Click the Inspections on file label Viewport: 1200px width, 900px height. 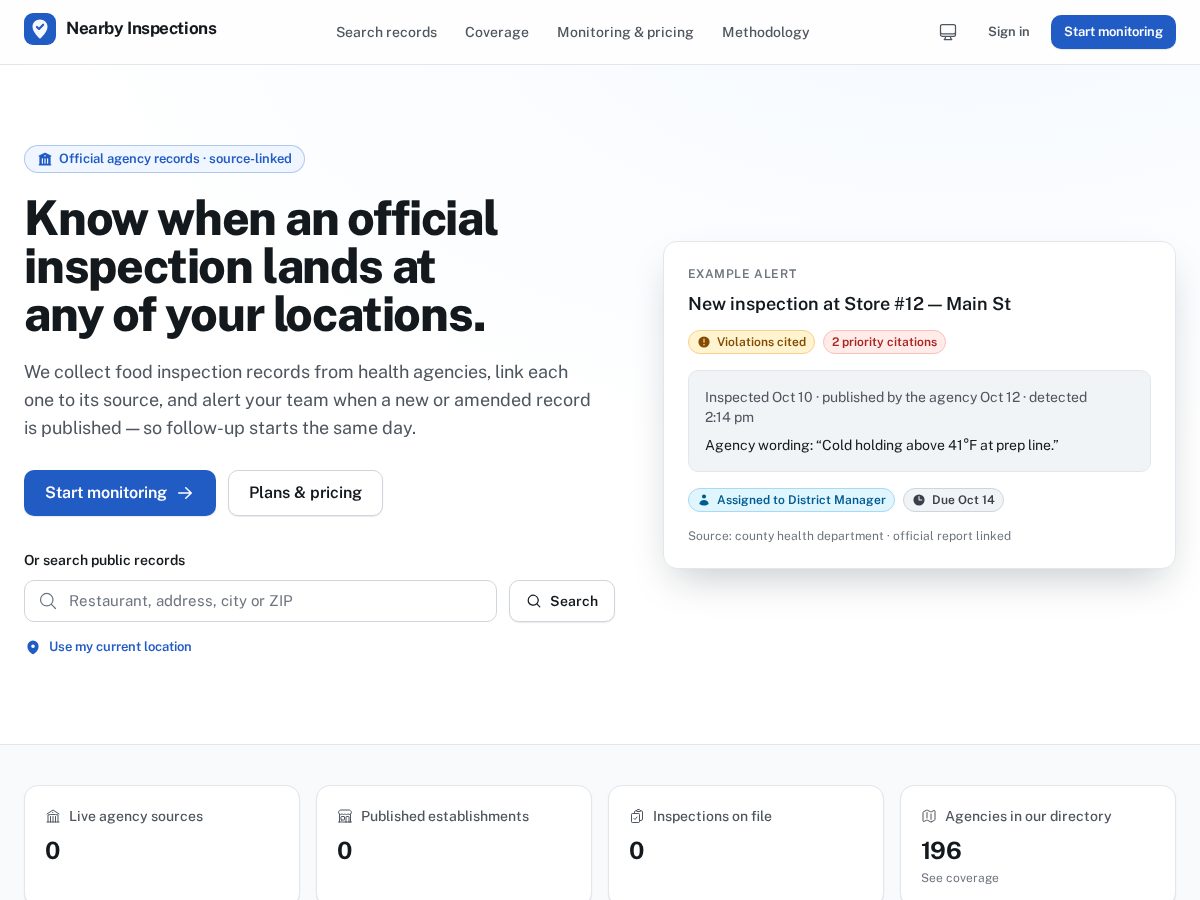712,816
